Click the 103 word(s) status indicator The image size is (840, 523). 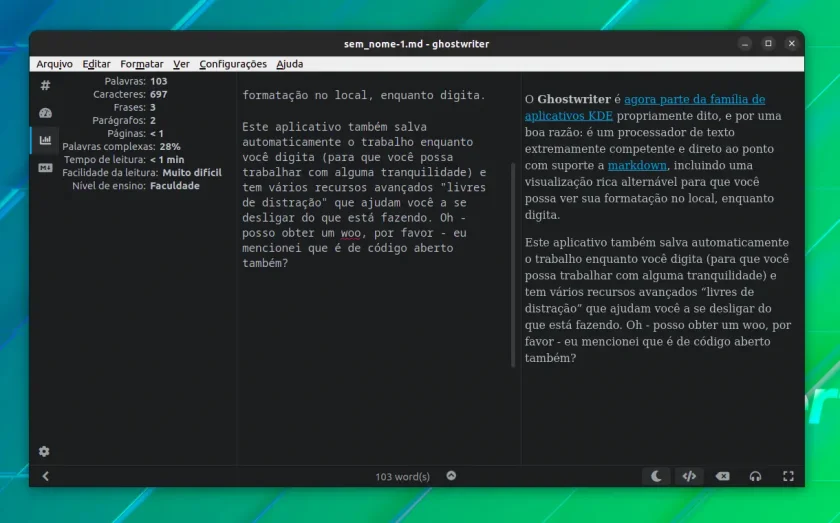pos(402,476)
